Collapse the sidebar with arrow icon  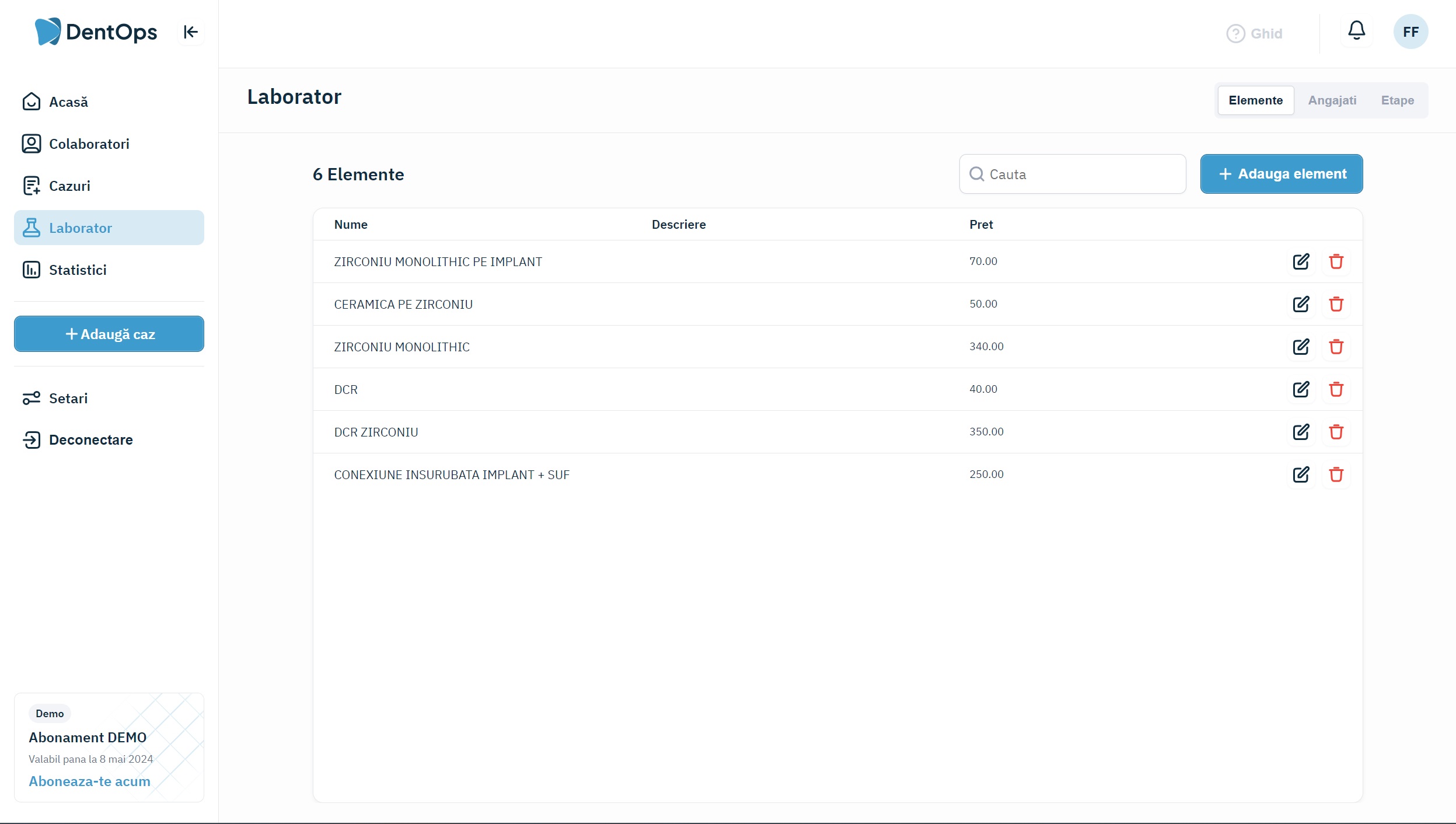[190, 32]
